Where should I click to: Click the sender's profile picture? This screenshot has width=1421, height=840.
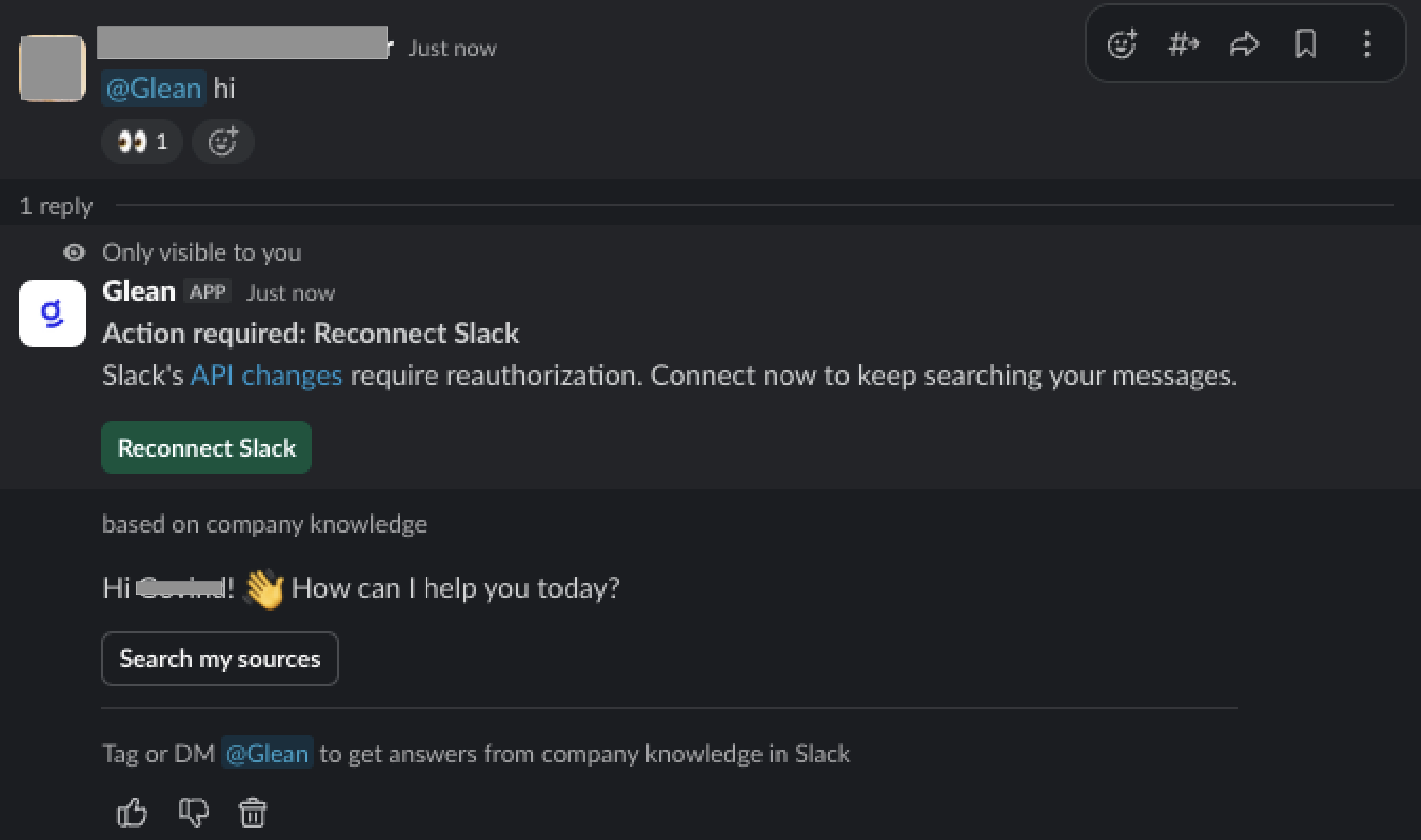pyautogui.click(x=53, y=68)
